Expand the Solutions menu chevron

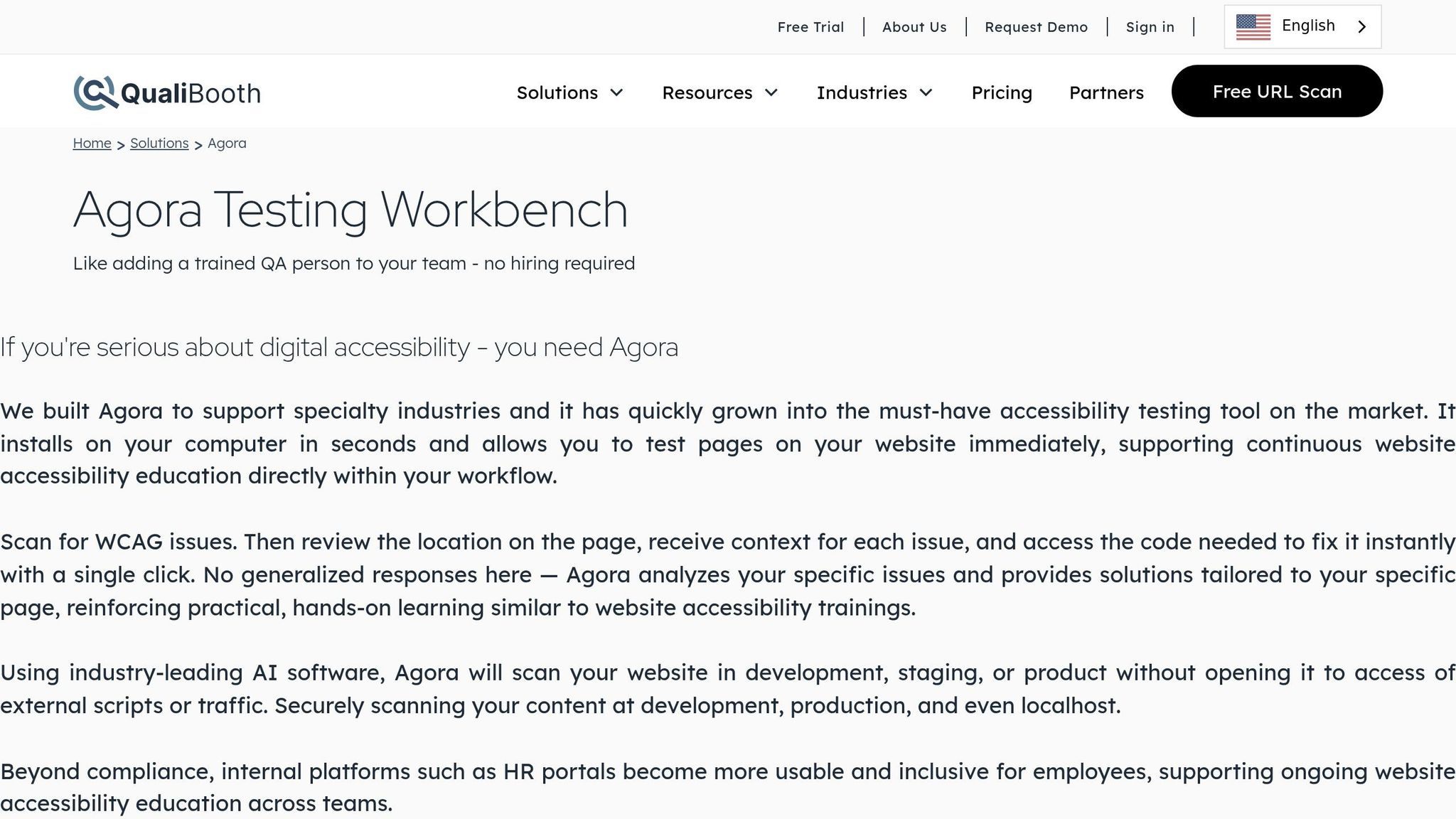pos(617,92)
